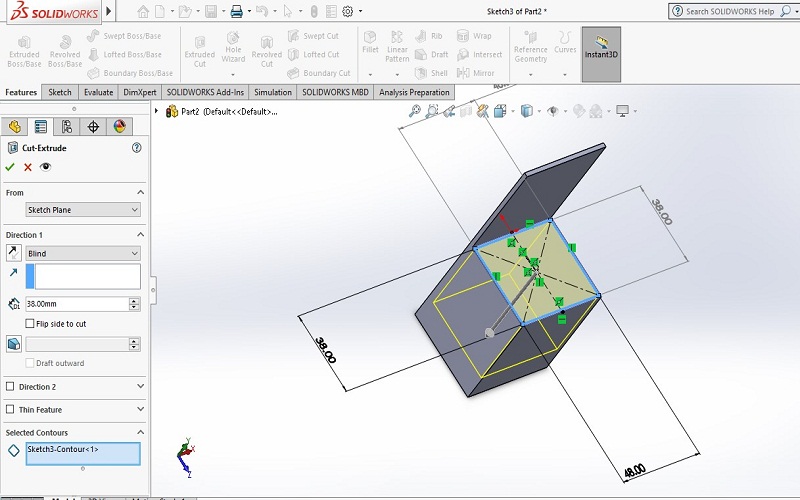
Task: Switch to the Evaluate tab
Action: 98,92
